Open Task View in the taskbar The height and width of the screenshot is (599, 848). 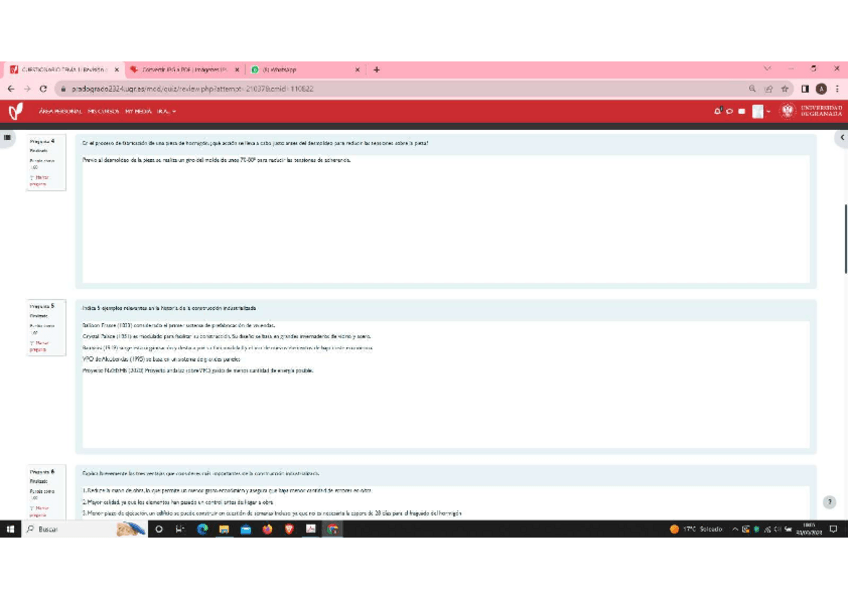(180, 529)
